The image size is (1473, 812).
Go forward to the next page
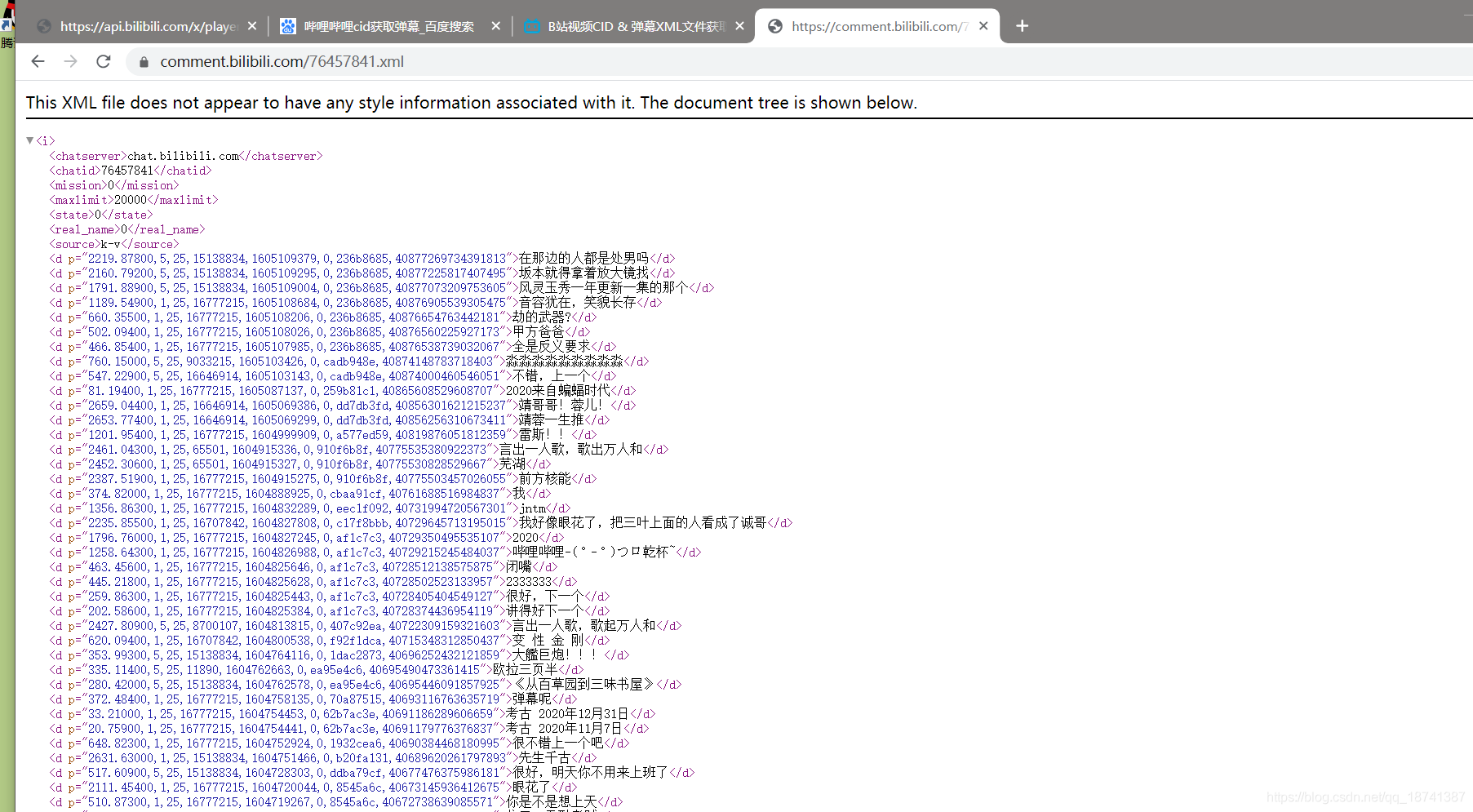[x=71, y=61]
